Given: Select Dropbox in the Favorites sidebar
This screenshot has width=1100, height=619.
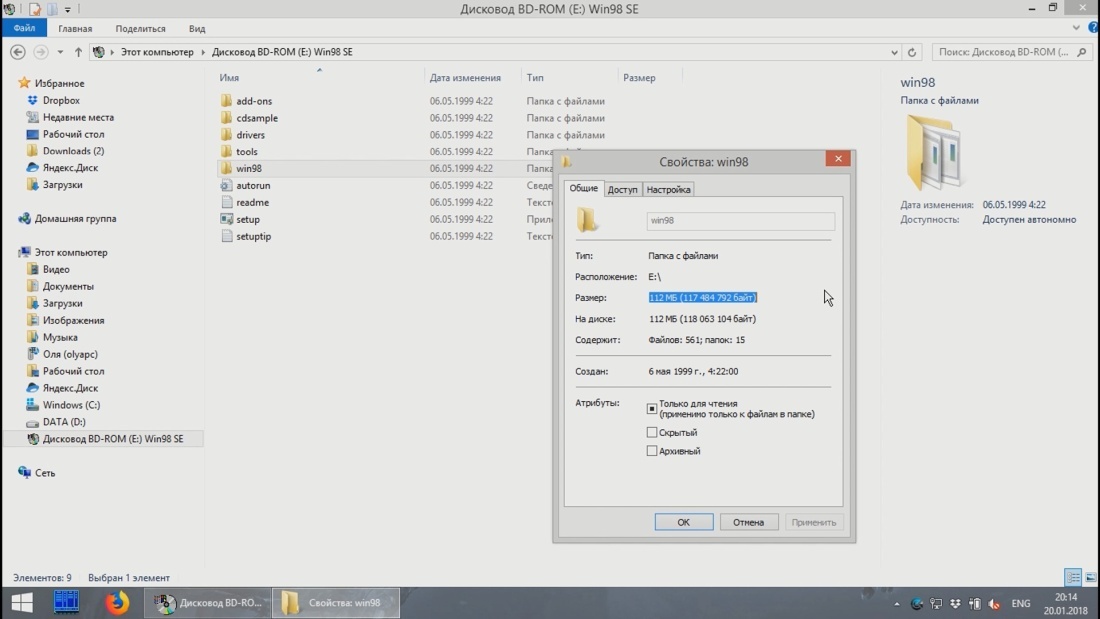Looking at the screenshot, I should tap(61, 100).
